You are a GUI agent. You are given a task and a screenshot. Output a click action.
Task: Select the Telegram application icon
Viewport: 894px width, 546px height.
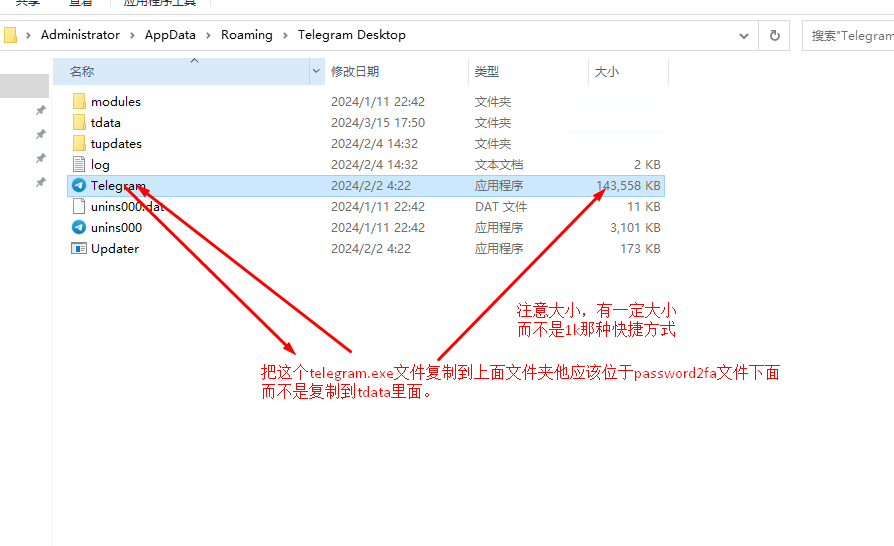pyautogui.click(x=79, y=186)
